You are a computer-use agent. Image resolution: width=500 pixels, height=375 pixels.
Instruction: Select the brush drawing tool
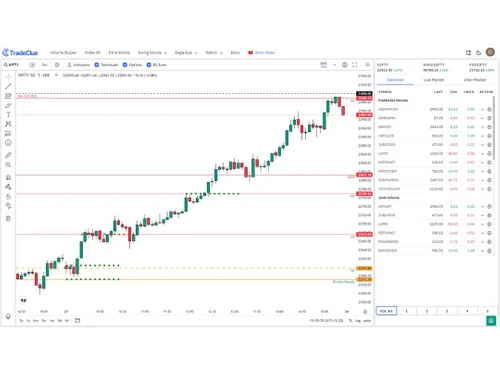(x=8, y=105)
